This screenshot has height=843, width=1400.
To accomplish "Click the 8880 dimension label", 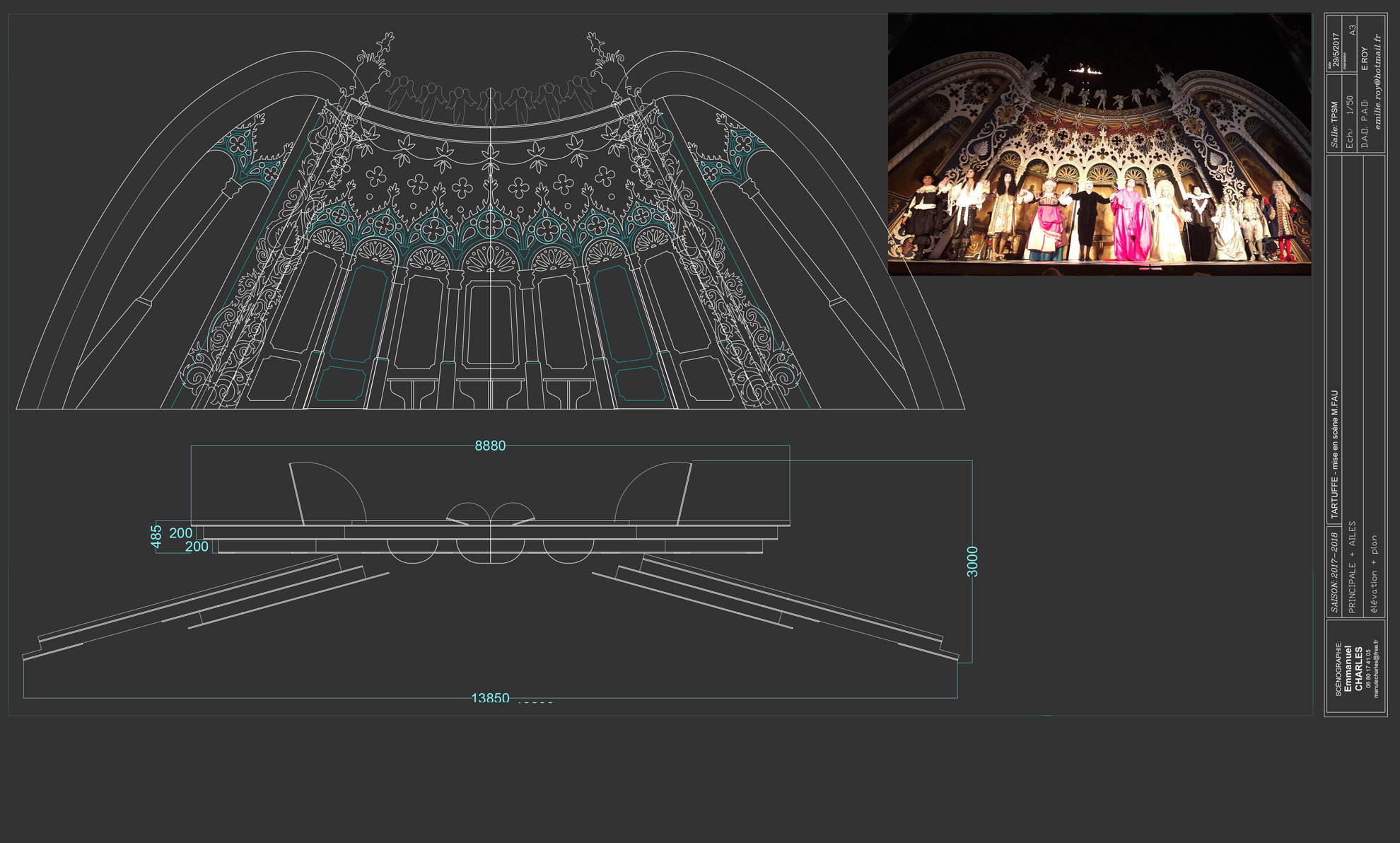I will [x=490, y=446].
